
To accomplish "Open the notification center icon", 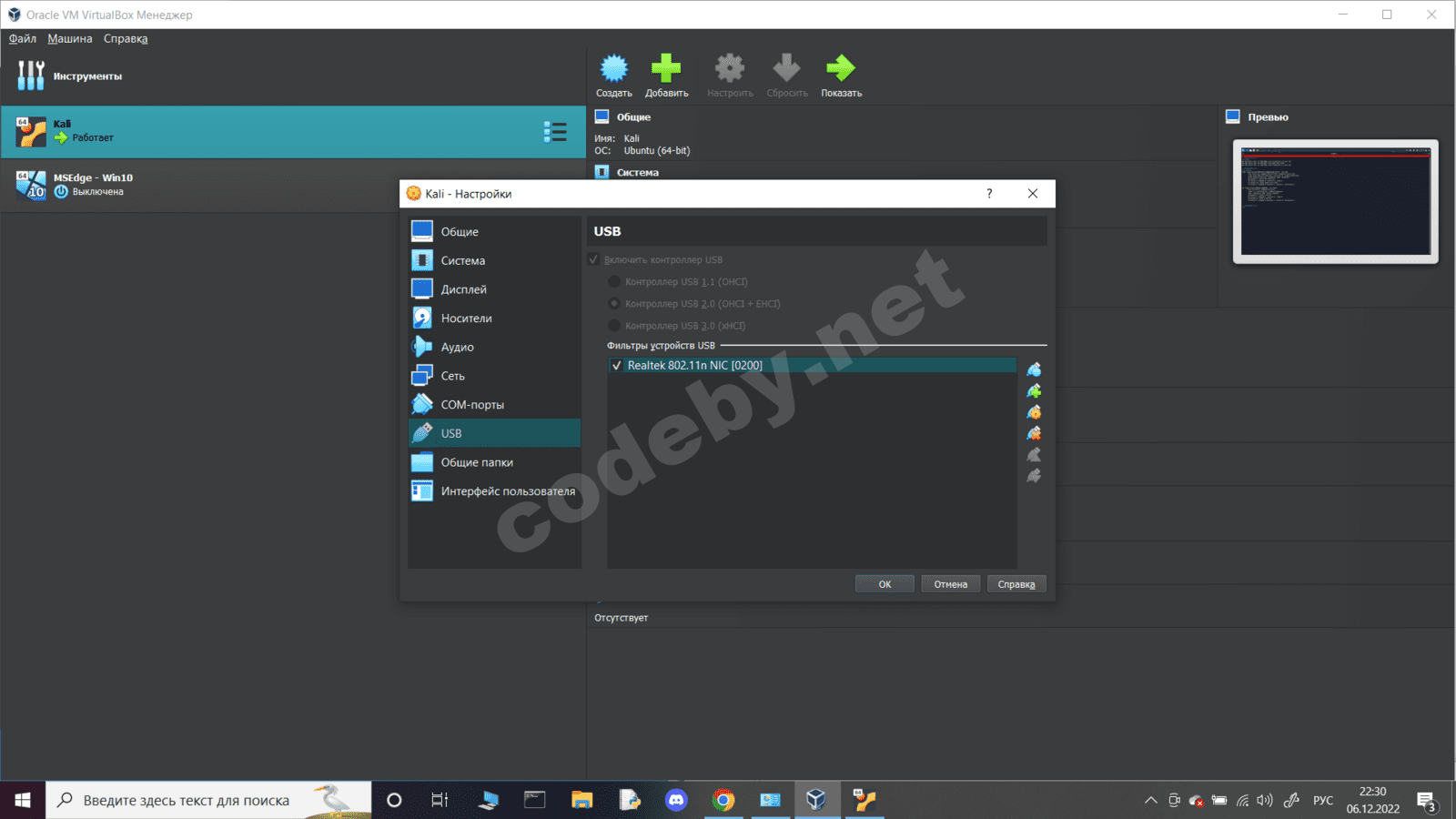I will (x=1426, y=801).
